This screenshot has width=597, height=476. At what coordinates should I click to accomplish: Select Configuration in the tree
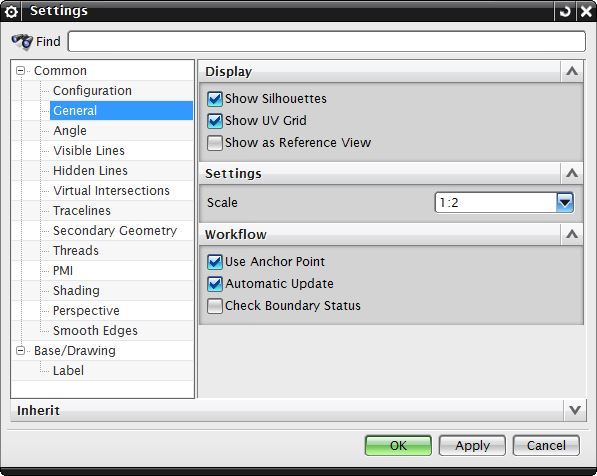(93, 91)
